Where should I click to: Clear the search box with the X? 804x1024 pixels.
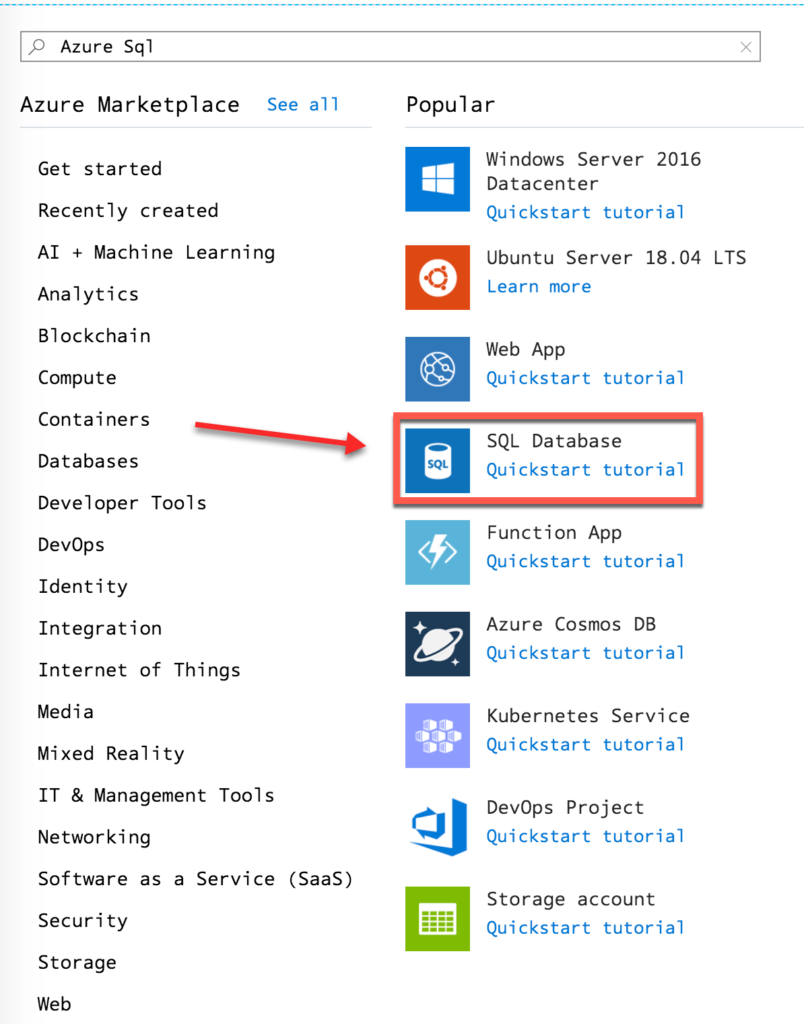click(746, 47)
